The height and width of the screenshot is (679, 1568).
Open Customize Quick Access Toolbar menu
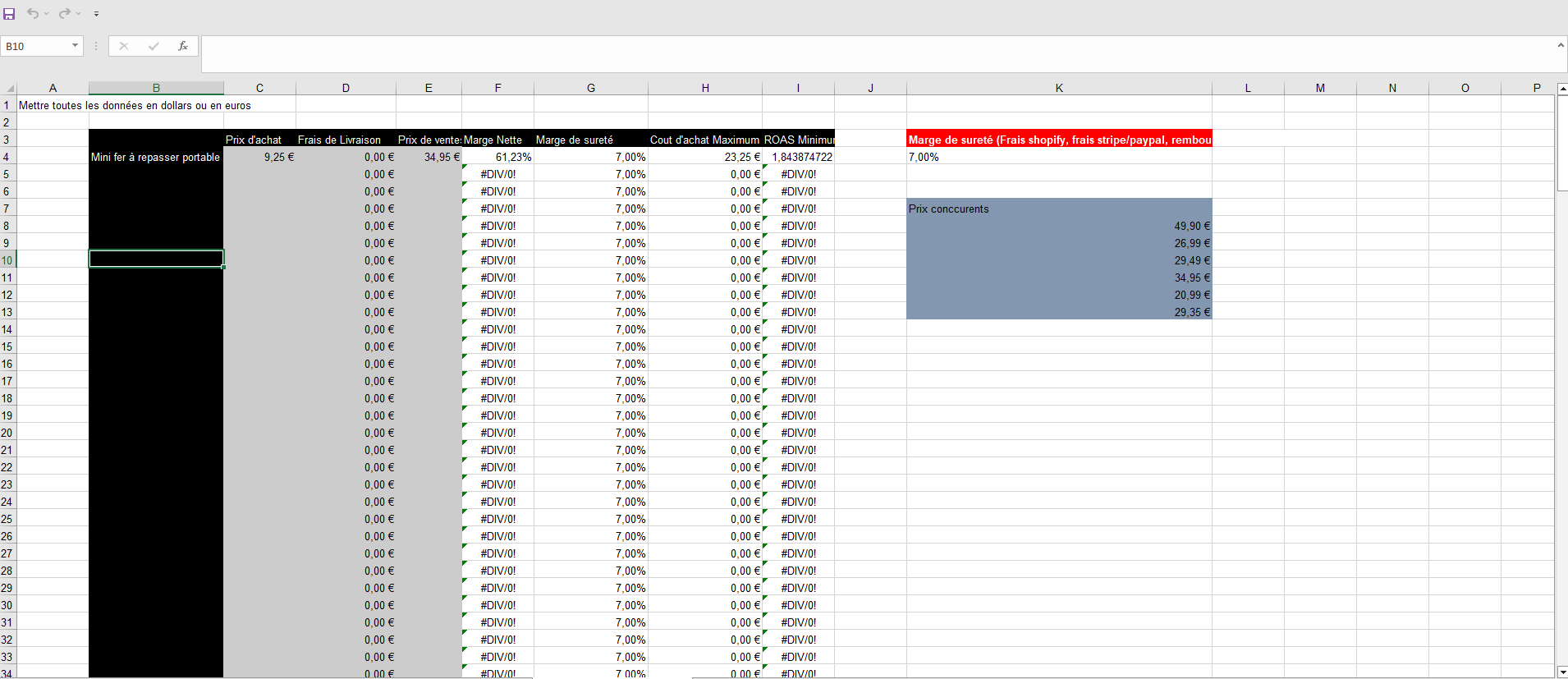96,14
